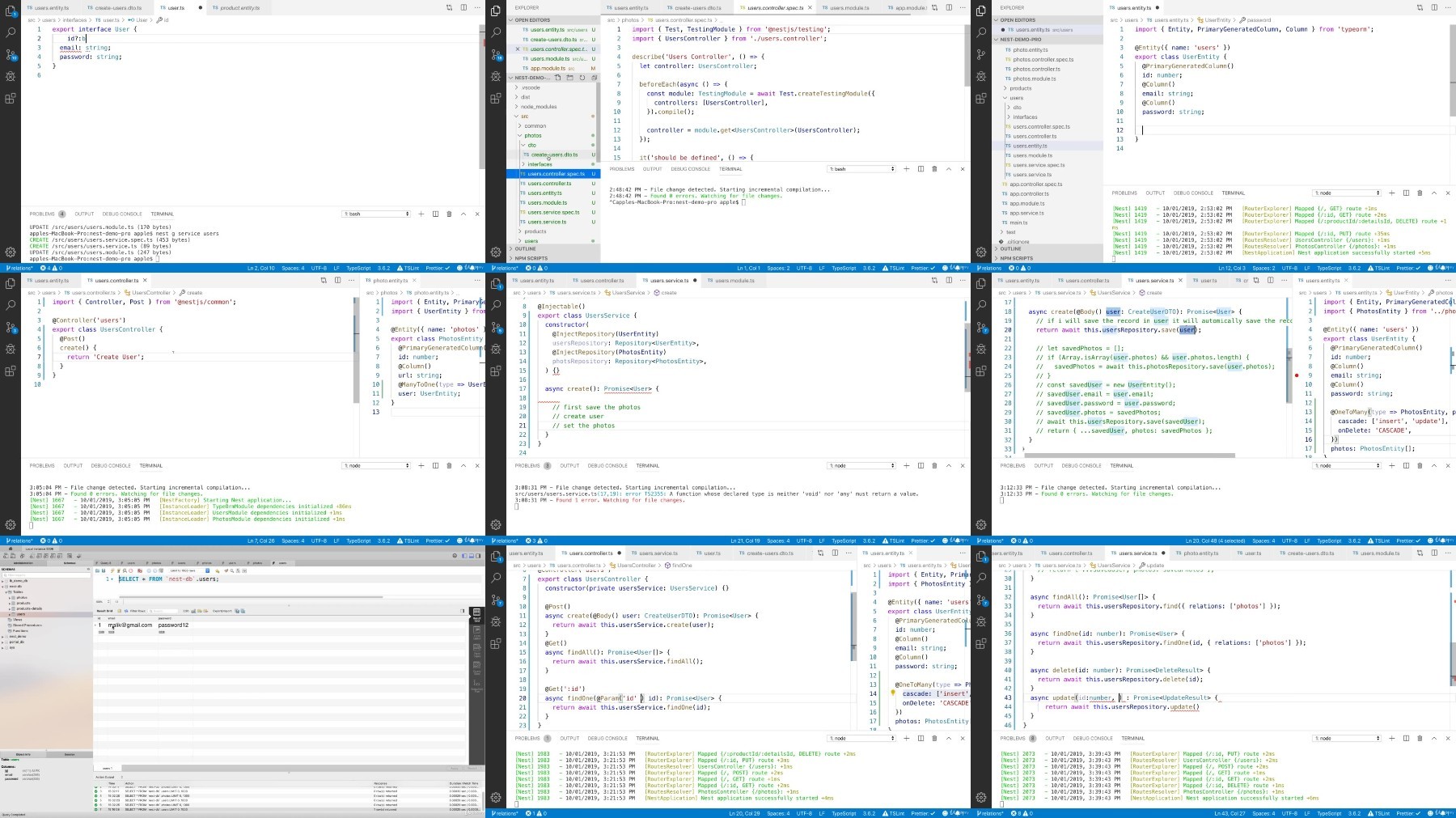Toggle left sidebar panel in MySQL Workbench
1456x818 pixels.
[x=464, y=556]
